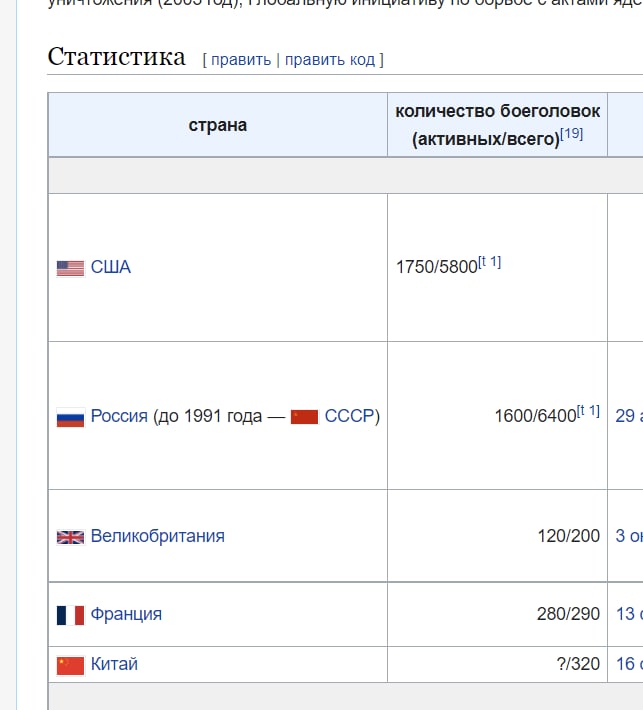Click the United Kingdom flag icon
643x710 pixels.
[x=70, y=536]
